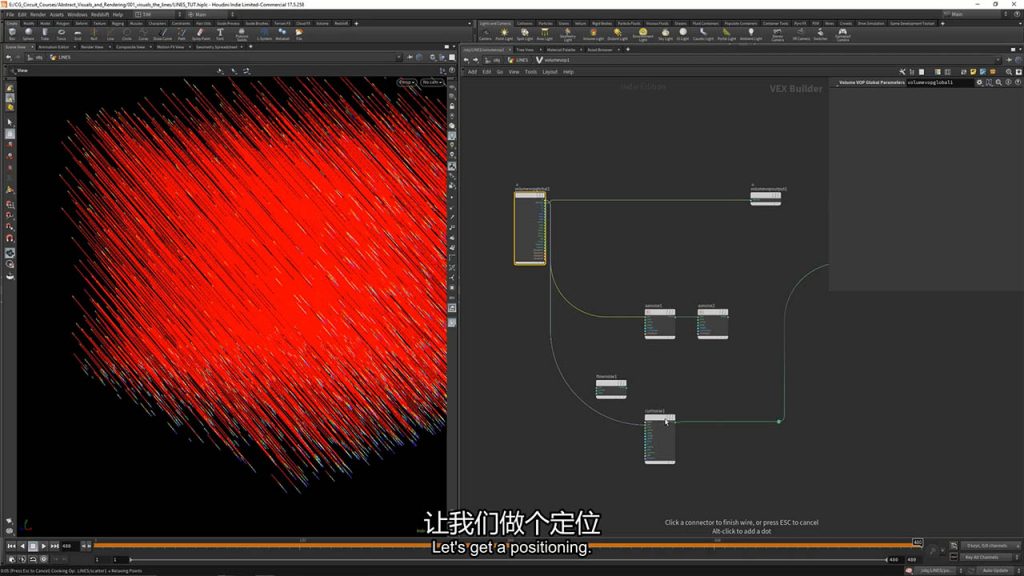1024x576 pixels.
Task: Select the File shelf tool
Action: point(299,33)
